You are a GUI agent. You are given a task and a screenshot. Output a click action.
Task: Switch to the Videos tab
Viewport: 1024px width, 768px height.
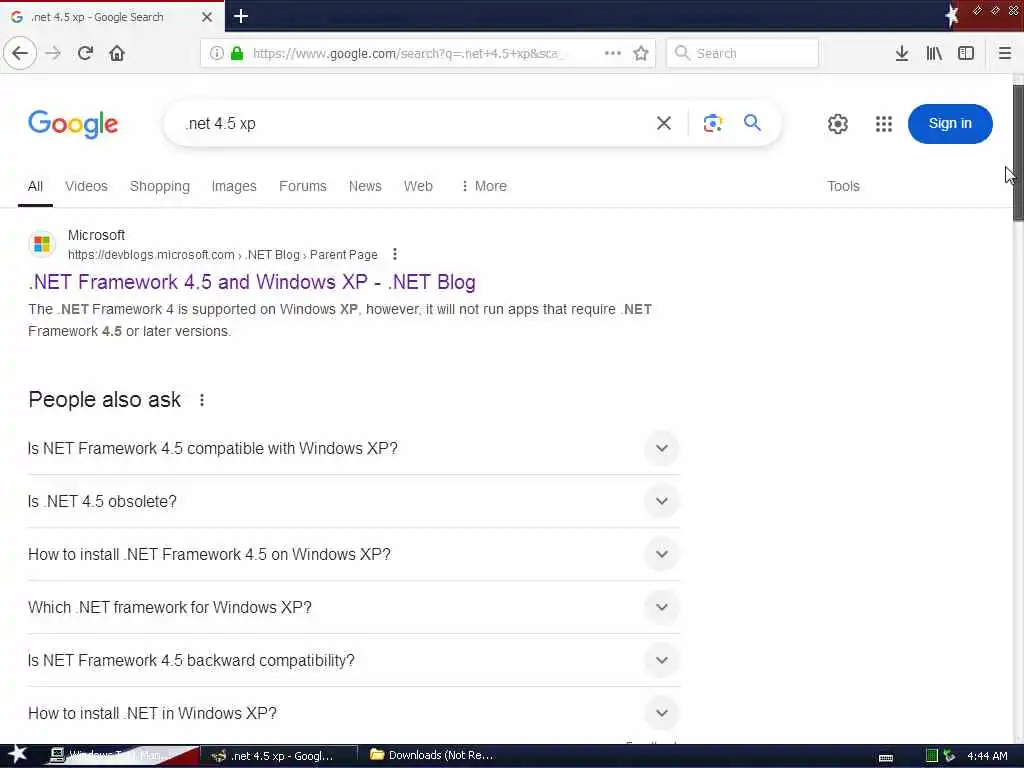[86, 186]
